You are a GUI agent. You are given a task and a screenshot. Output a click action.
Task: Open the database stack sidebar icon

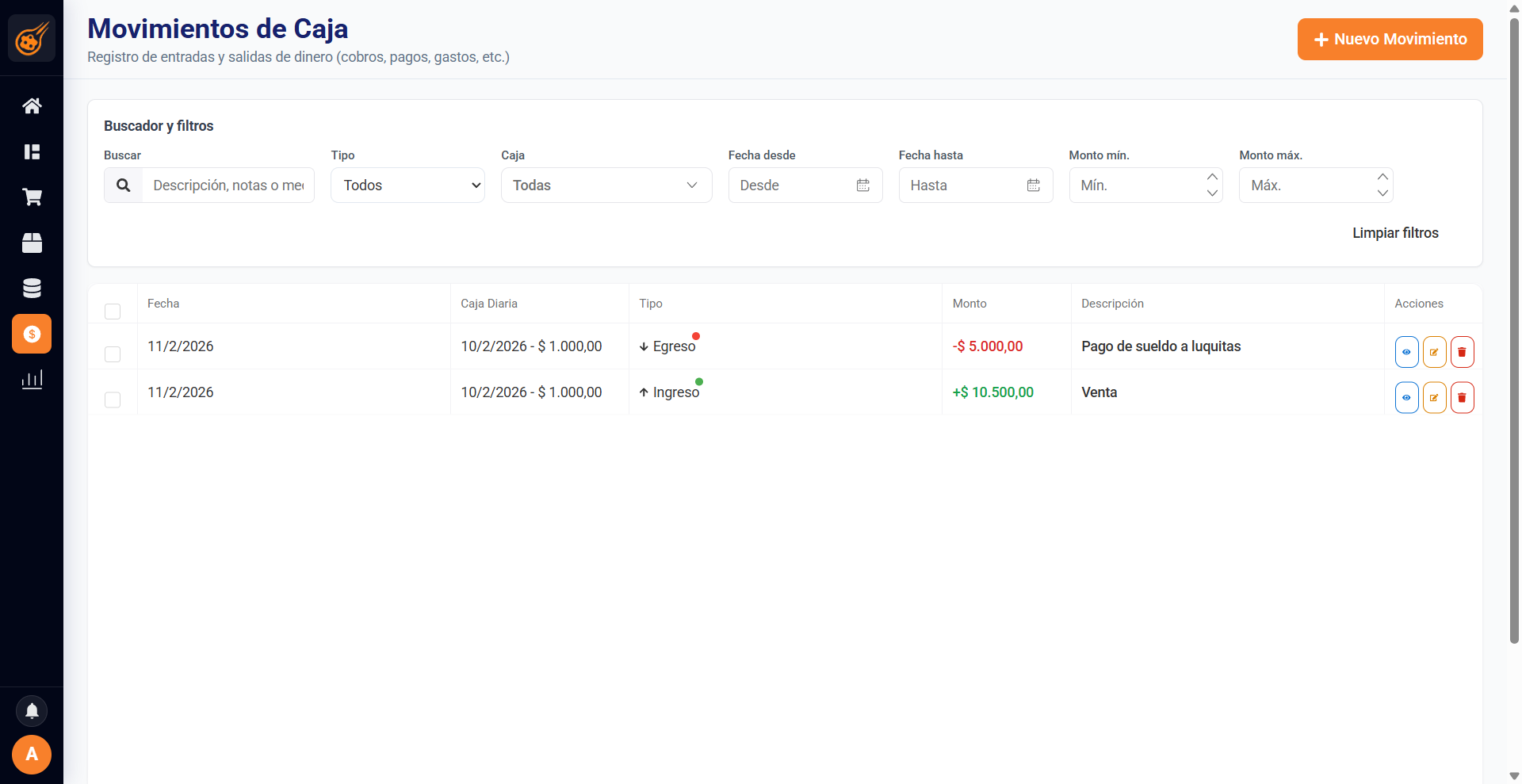pos(32,289)
